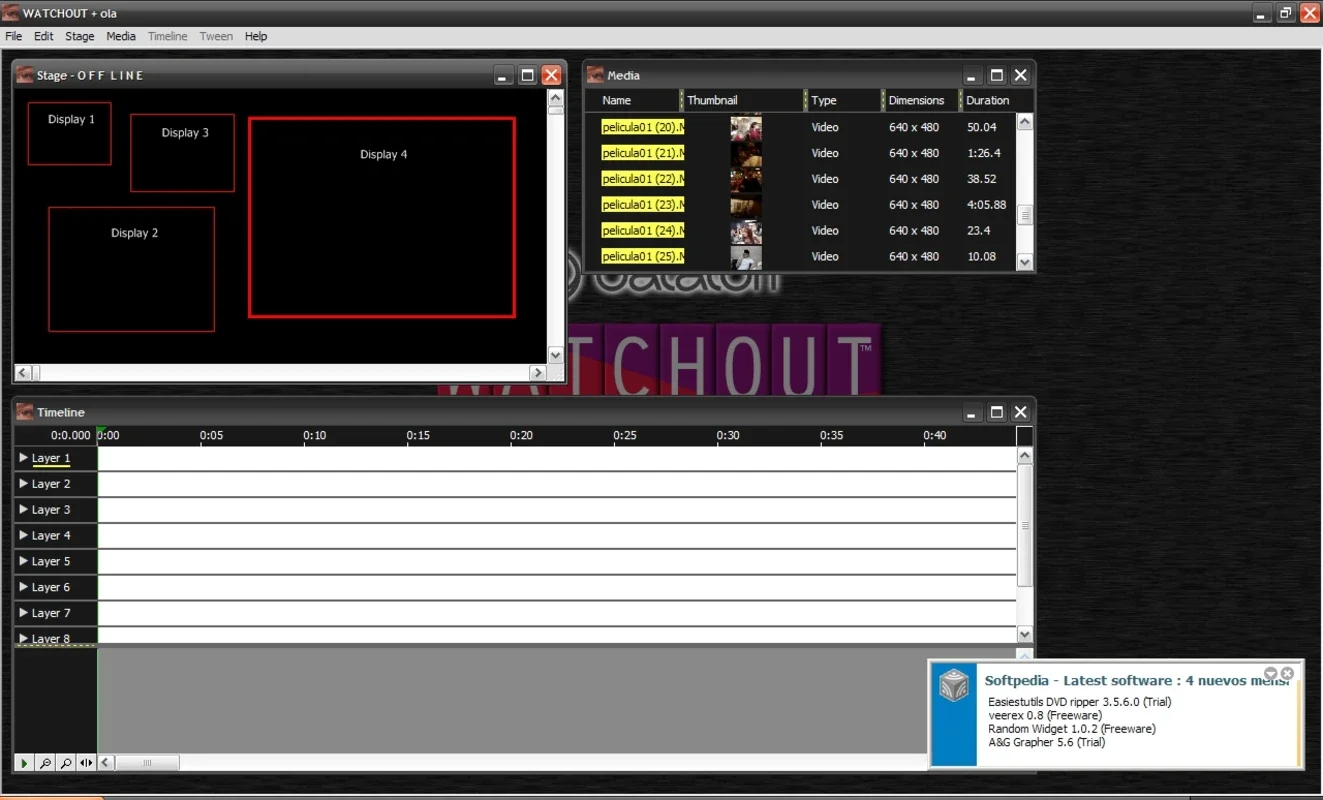Expand Layer 2 disclosure triangle
1323x800 pixels.
(24, 484)
